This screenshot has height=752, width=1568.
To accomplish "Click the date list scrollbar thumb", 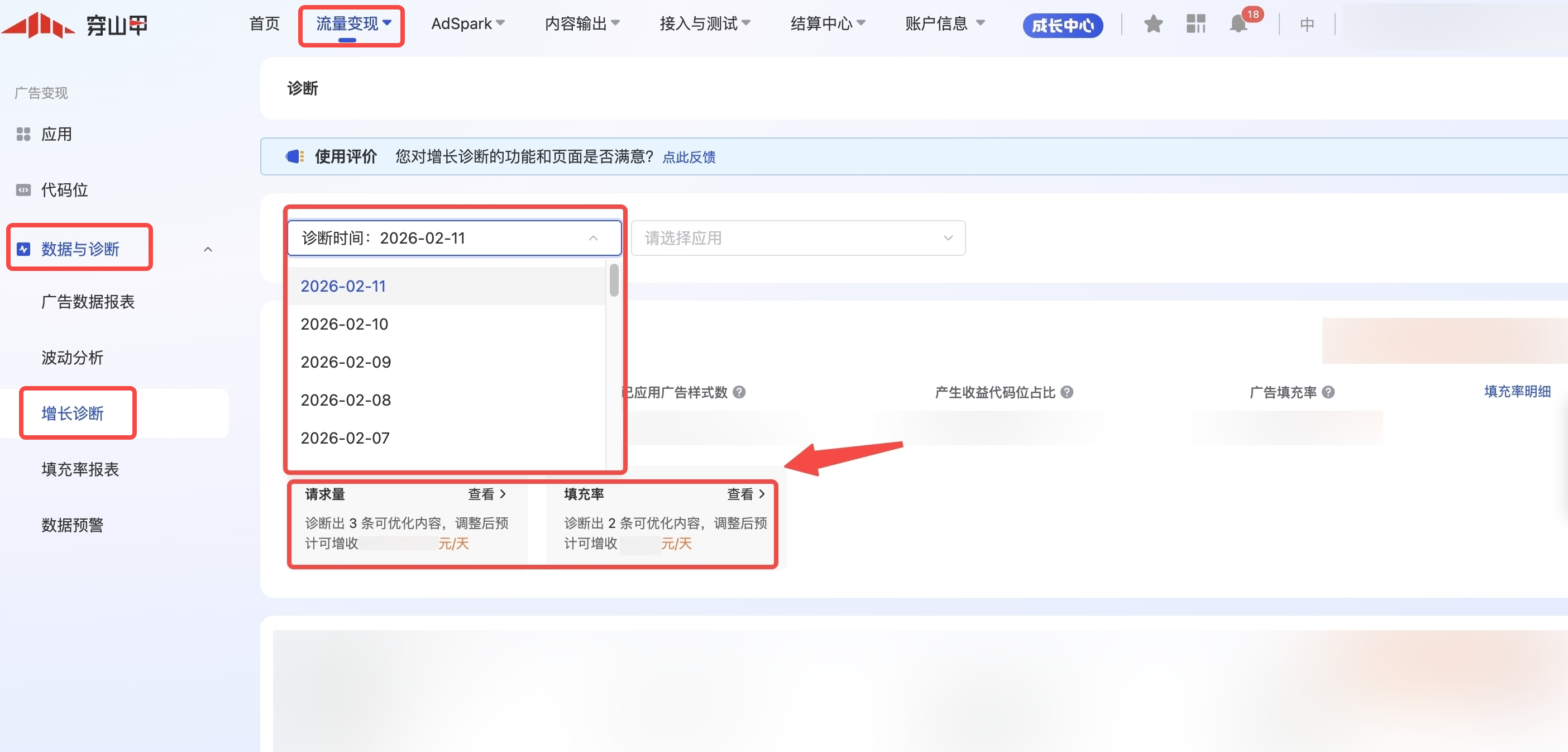I will pyautogui.click(x=614, y=280).
